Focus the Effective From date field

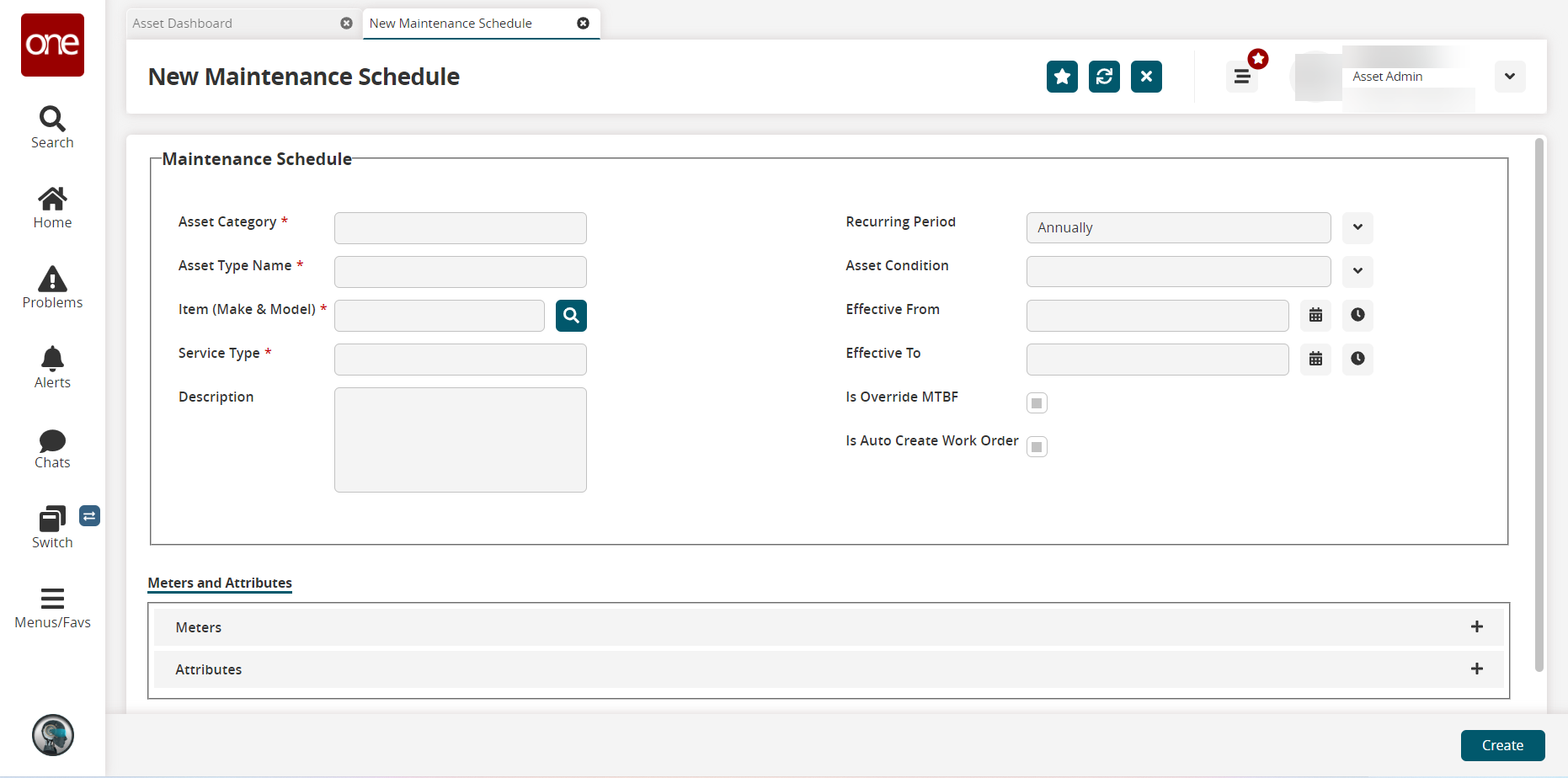click(1157, 315)
